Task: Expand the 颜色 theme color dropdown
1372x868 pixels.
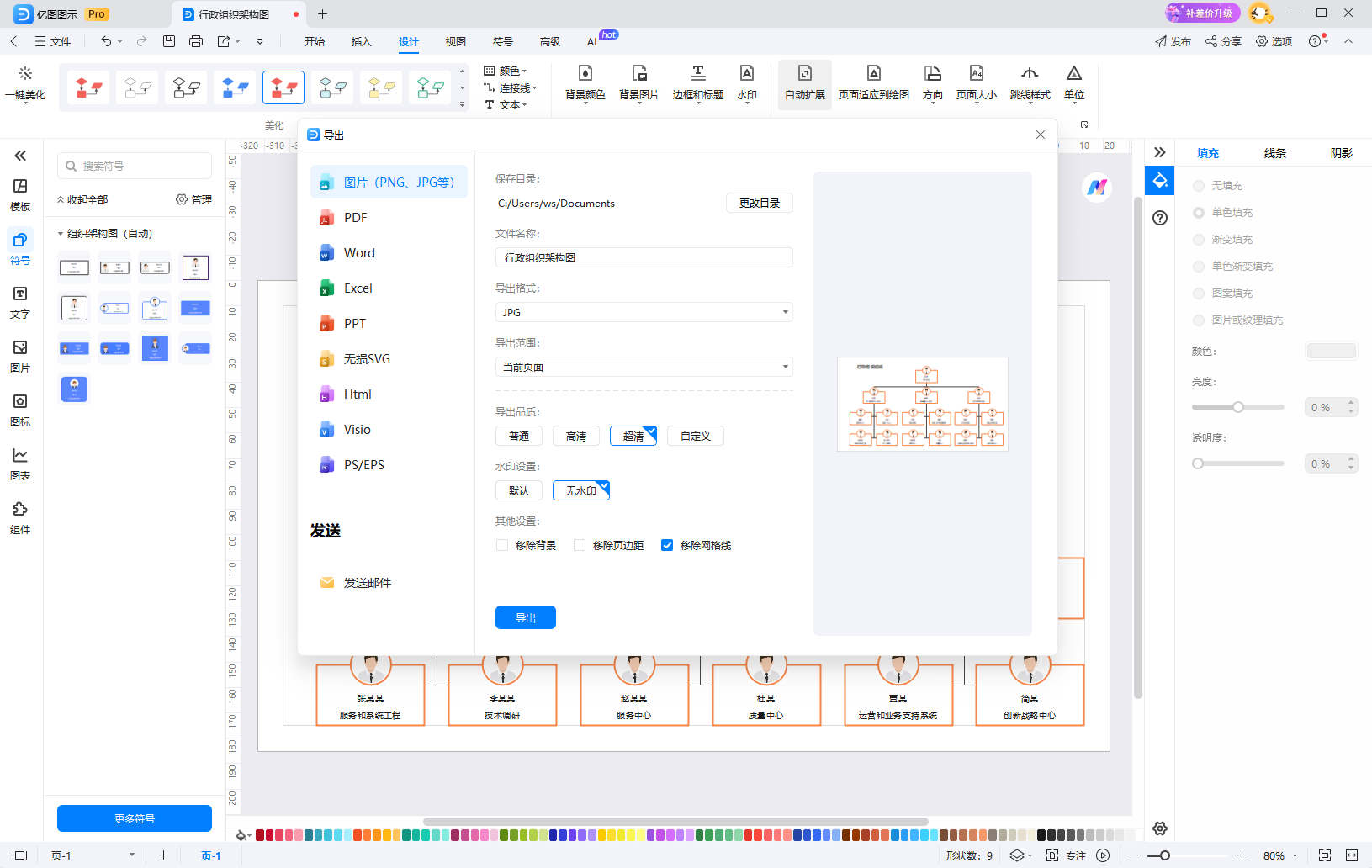Action: pyautogui.click(x=506, y=71)
